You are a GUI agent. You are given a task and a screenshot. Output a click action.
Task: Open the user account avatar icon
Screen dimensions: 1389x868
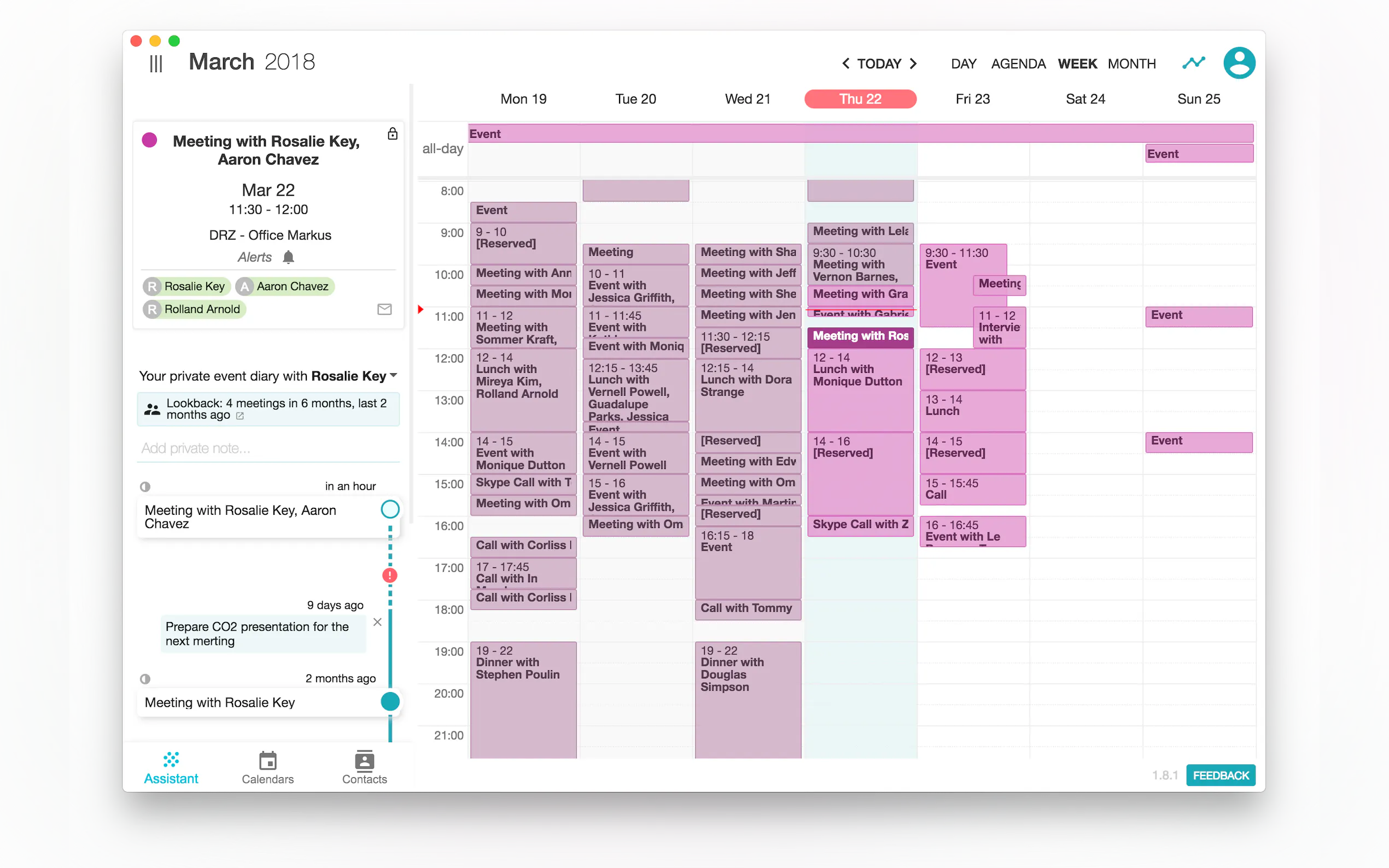coord(1239,62)
